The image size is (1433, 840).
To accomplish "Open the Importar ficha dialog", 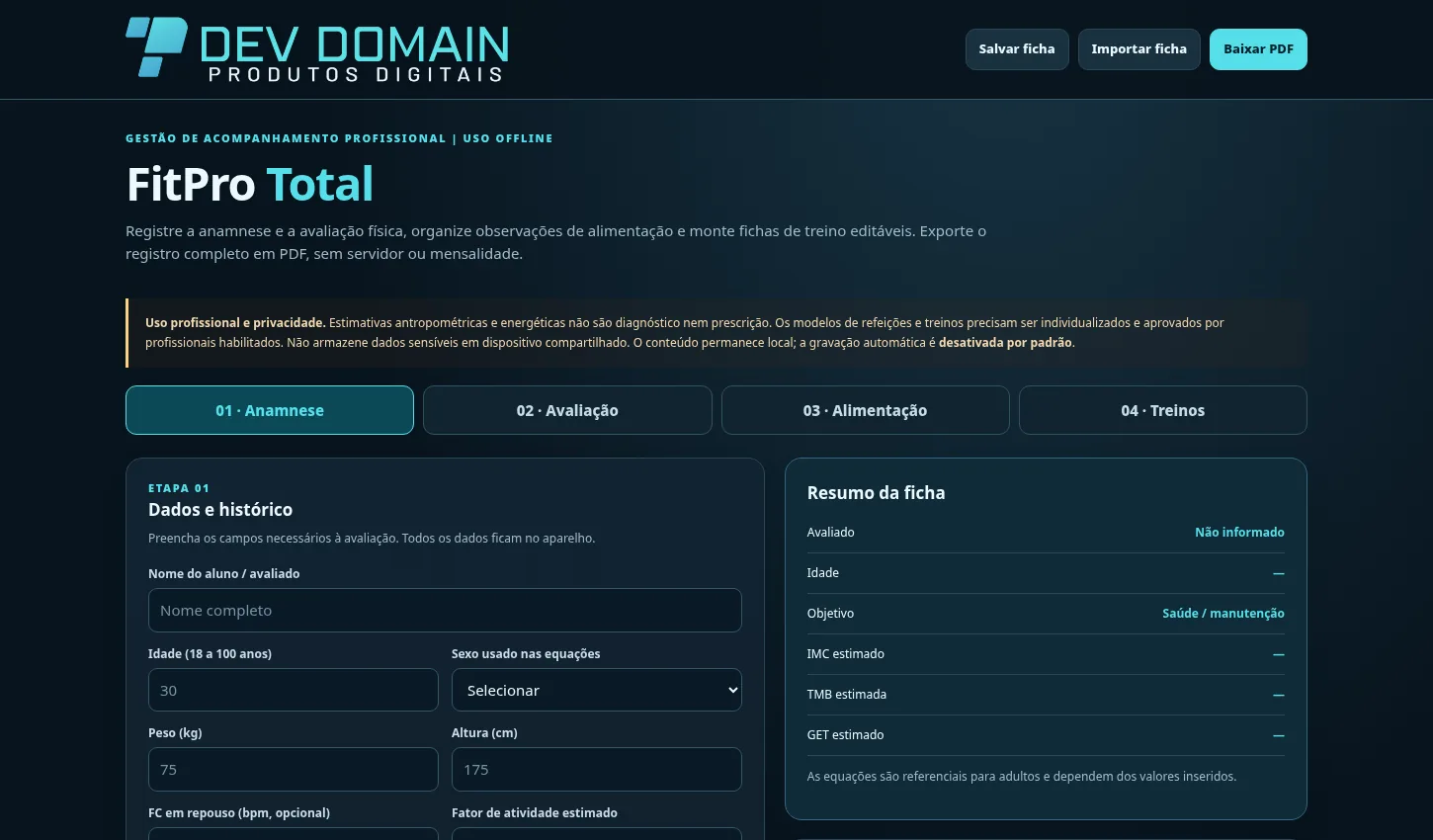I will 1139,49.
